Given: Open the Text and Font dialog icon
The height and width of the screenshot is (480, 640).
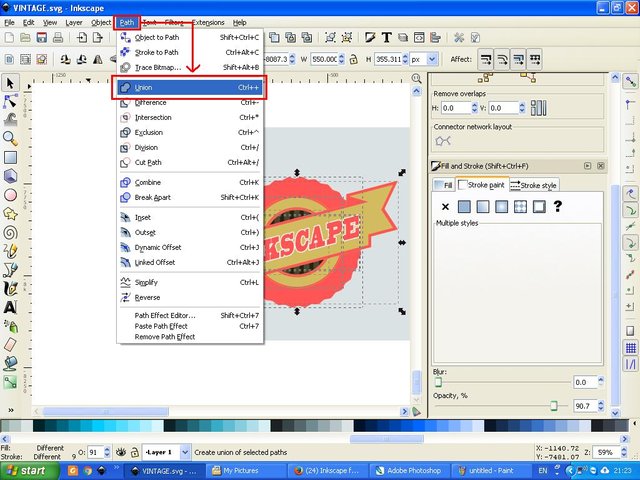Looking at the screenshot, I should coord(386,38).
